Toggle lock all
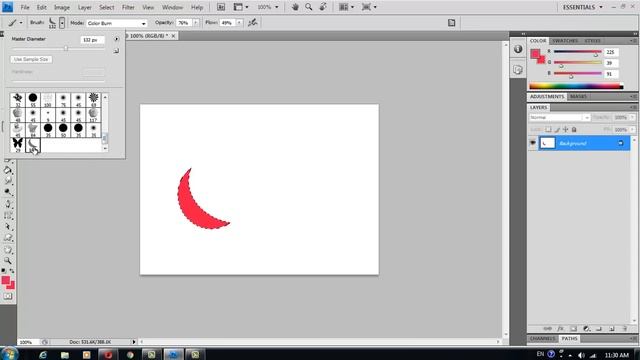 574,129
